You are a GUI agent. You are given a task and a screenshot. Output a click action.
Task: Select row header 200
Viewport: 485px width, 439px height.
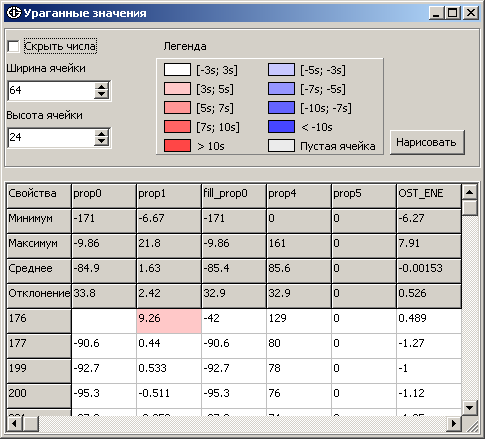tap(39, 396)
